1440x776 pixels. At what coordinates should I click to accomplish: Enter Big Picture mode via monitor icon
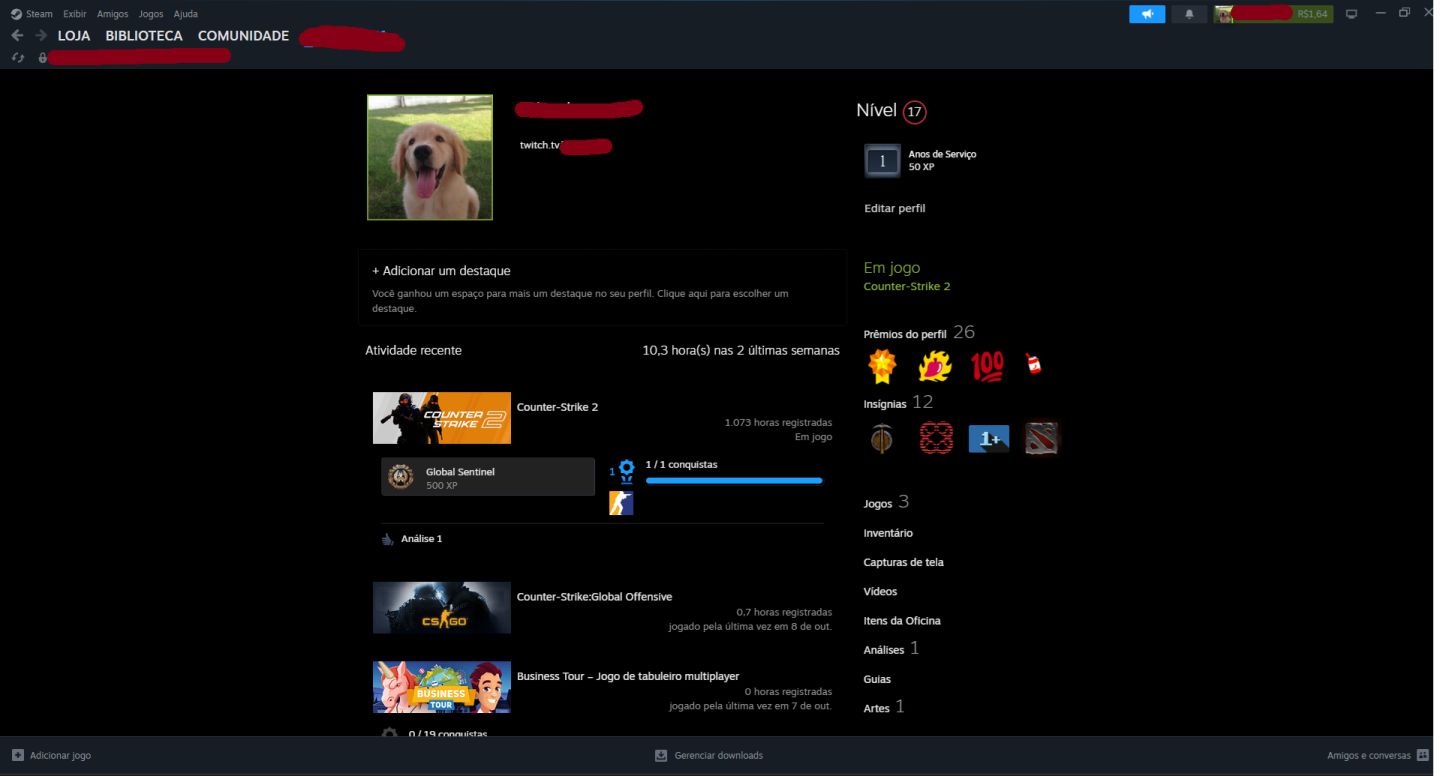coord(1352,14)
